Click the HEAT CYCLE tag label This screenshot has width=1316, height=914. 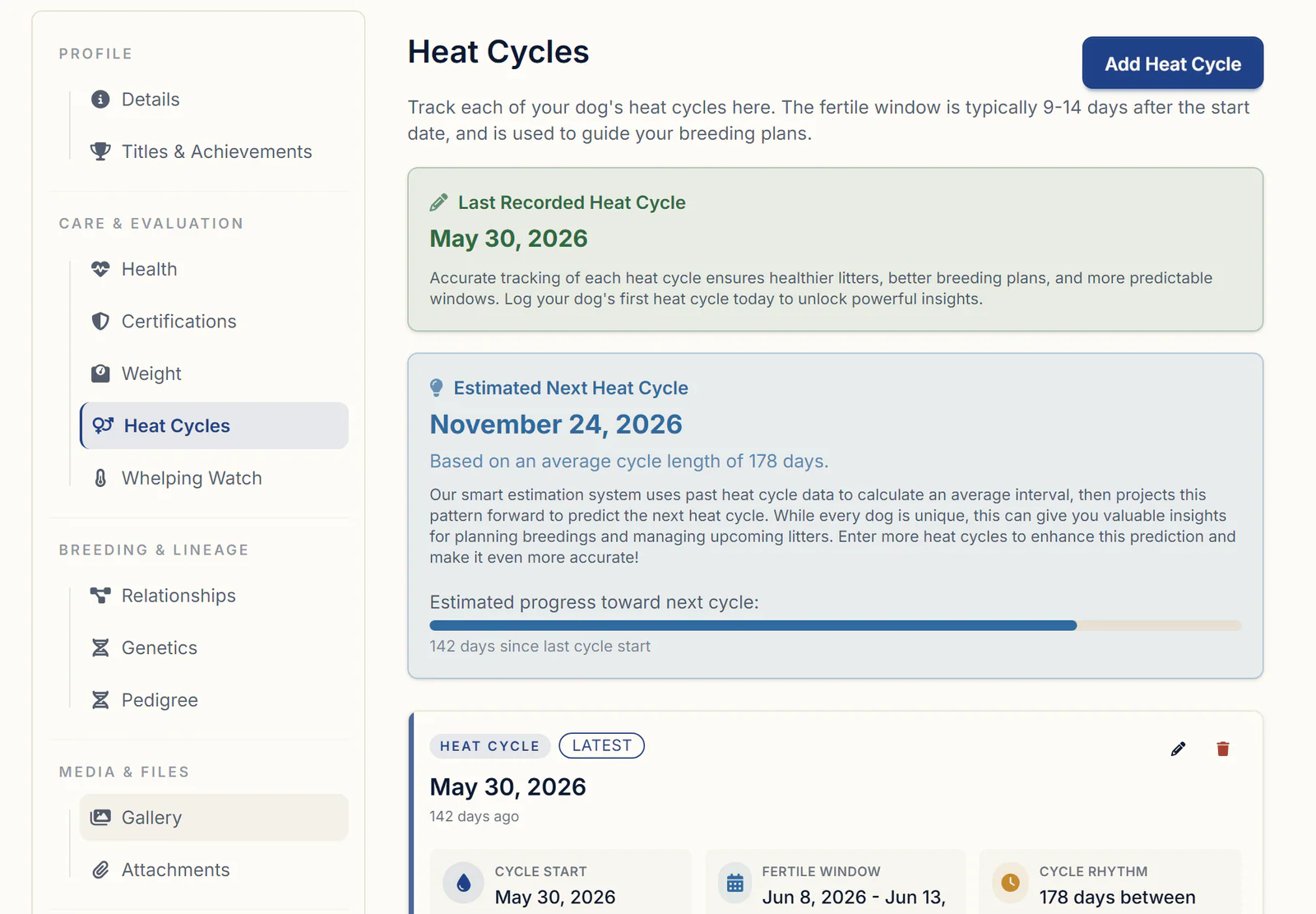(489, 746)
